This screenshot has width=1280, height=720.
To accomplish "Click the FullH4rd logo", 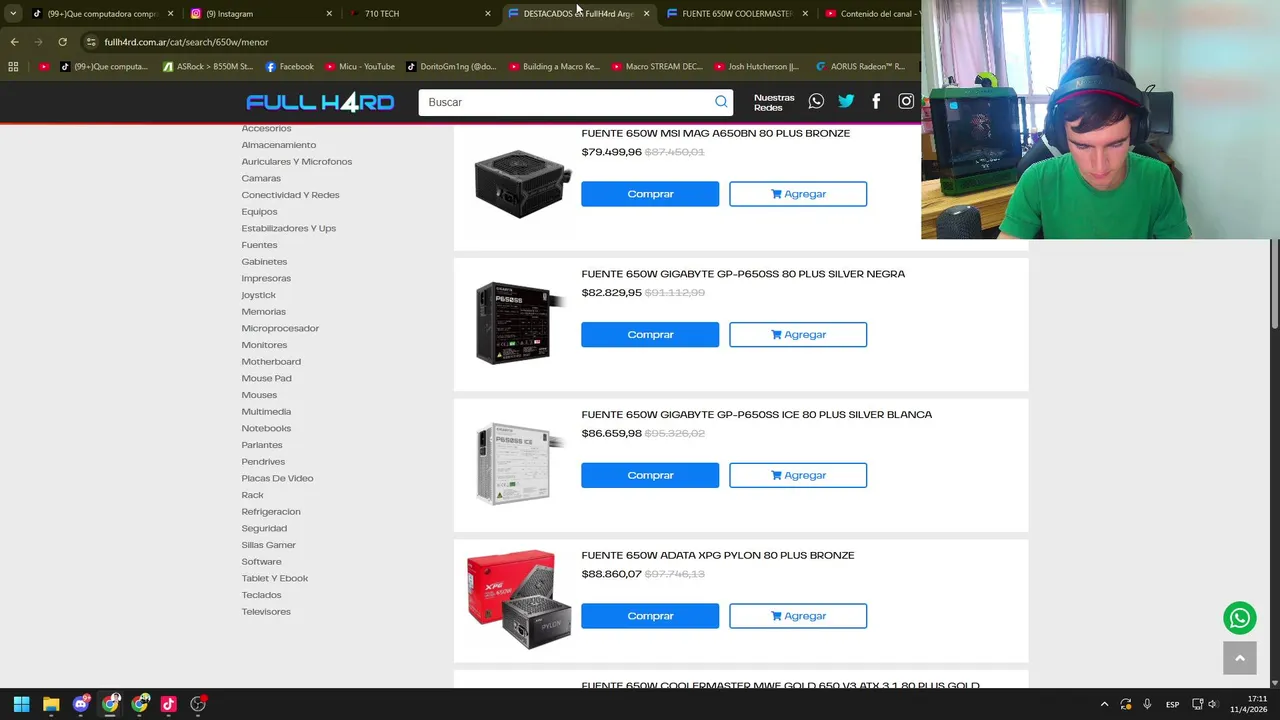I will click(x=320, y=102).
